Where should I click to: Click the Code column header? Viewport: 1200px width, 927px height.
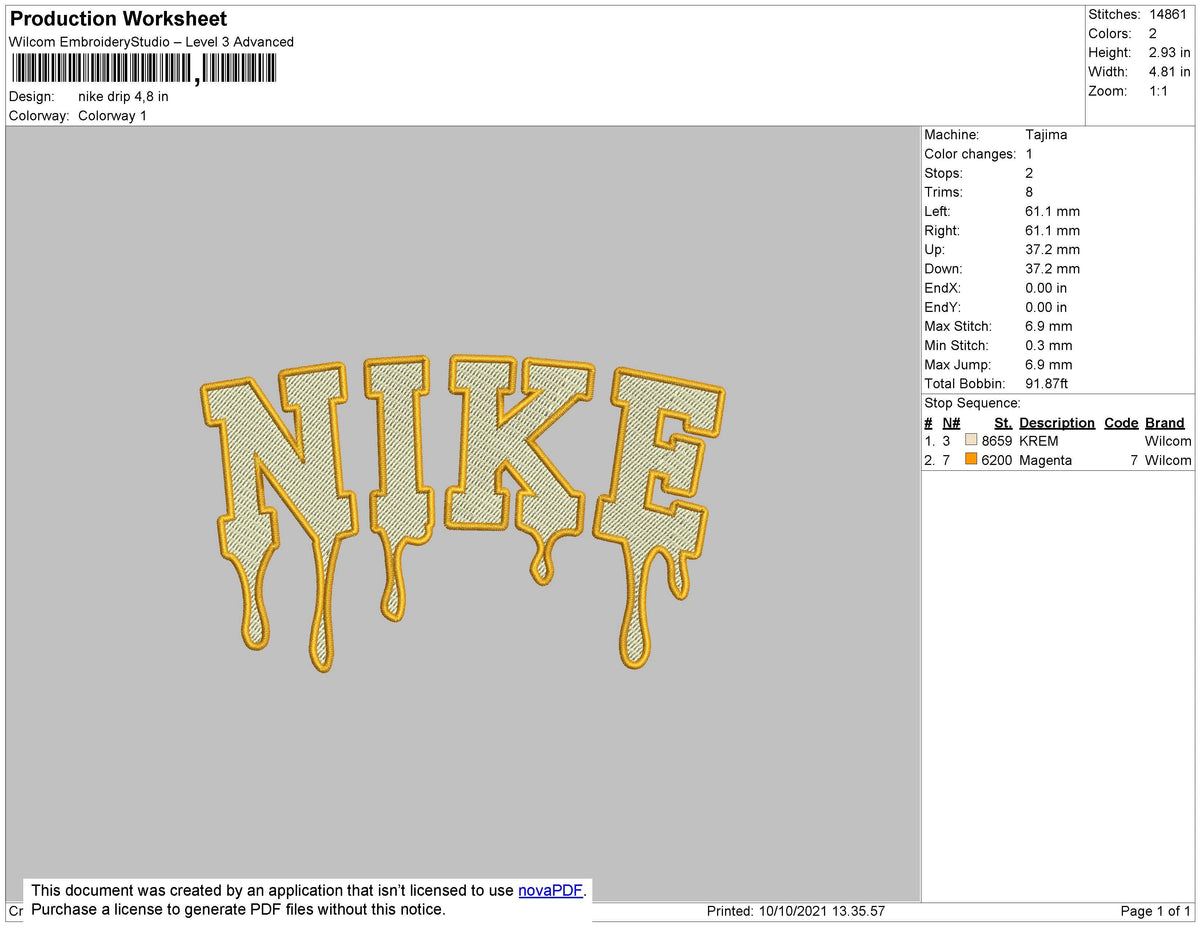[1121, 422]
